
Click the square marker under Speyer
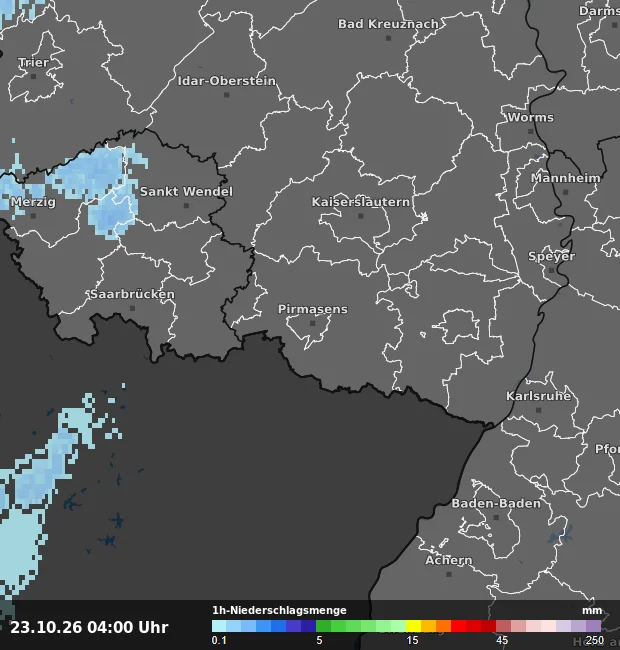551,271
